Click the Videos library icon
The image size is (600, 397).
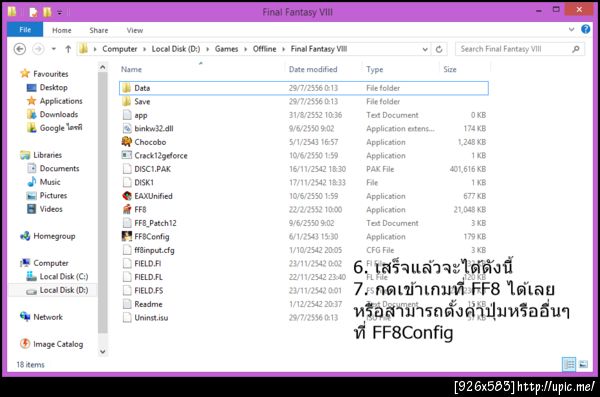point(31,209)
